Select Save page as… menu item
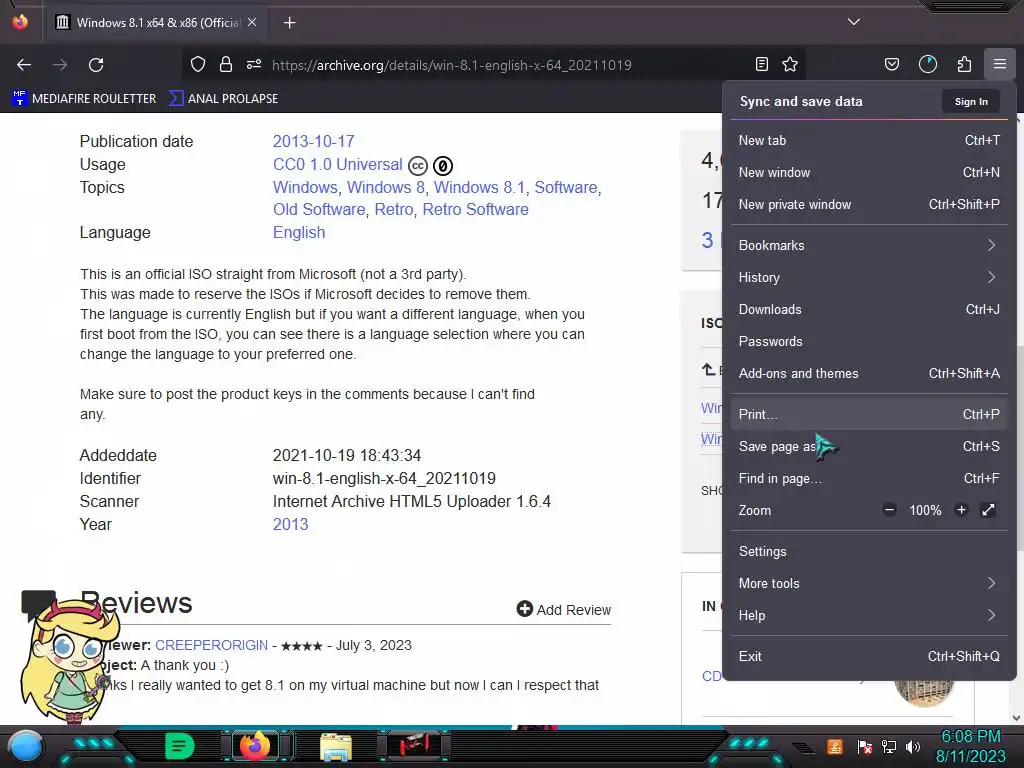 869,447
